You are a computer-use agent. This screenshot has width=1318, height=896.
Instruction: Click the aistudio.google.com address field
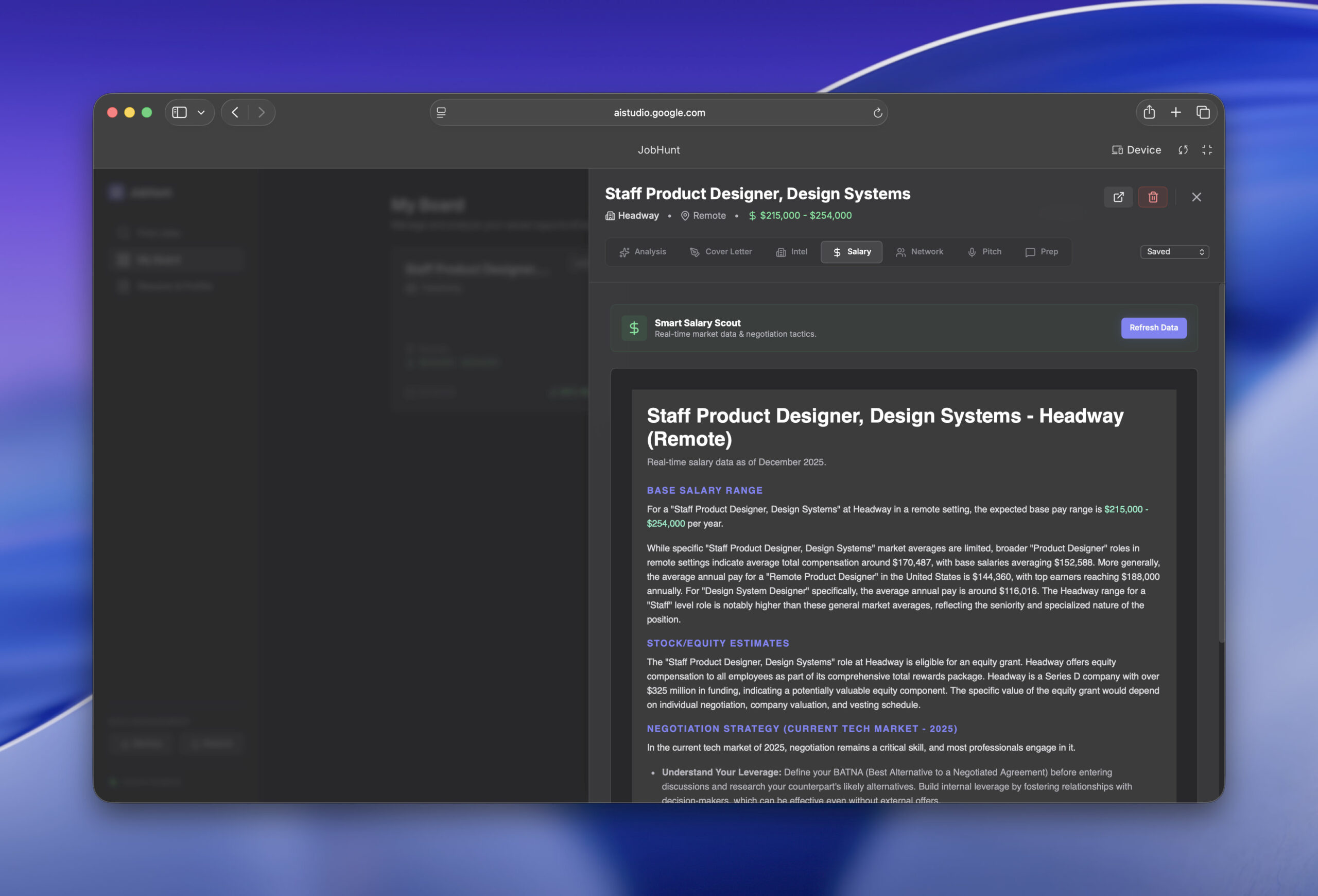[659, 113]
